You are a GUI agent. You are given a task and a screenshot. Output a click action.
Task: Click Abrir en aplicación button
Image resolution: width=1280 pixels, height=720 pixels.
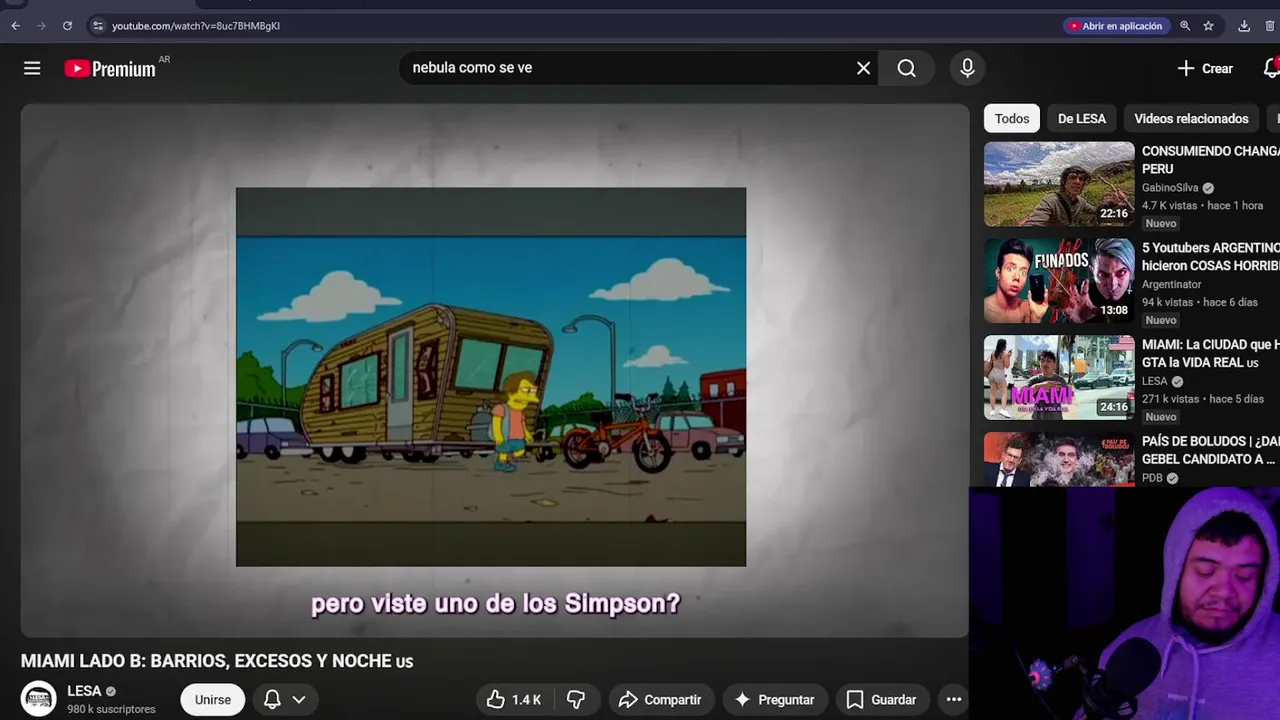click(1115, 26)
